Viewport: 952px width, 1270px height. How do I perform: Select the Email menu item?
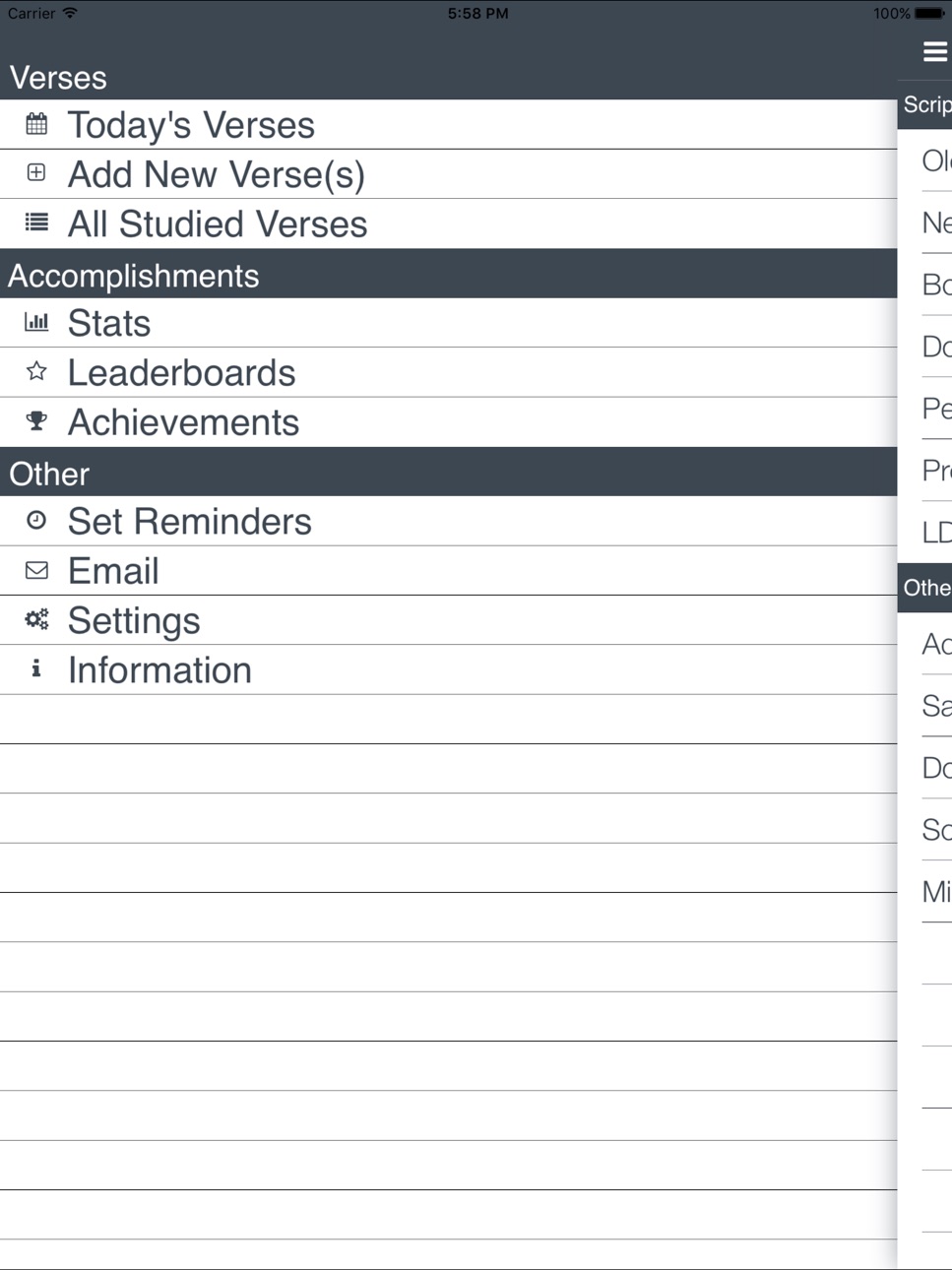click(448, 571)
